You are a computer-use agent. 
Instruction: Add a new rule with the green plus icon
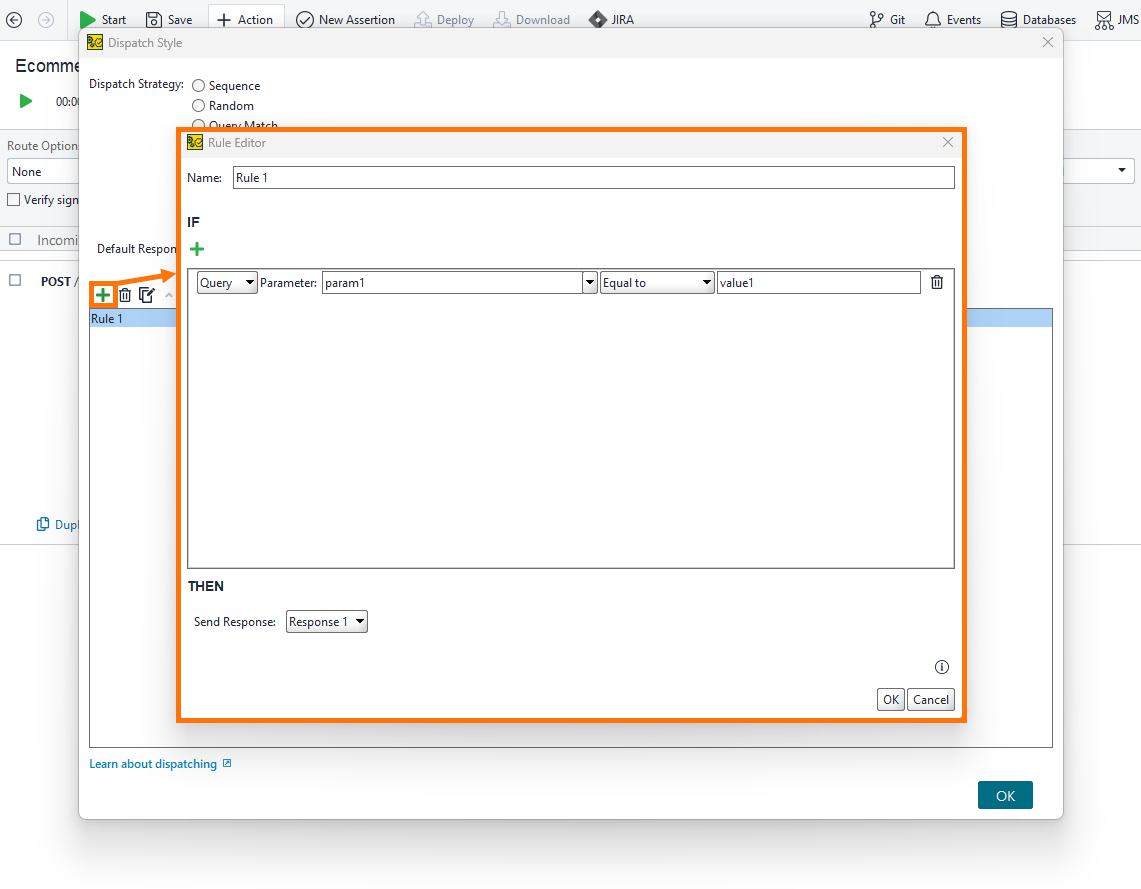pos(102,294)
